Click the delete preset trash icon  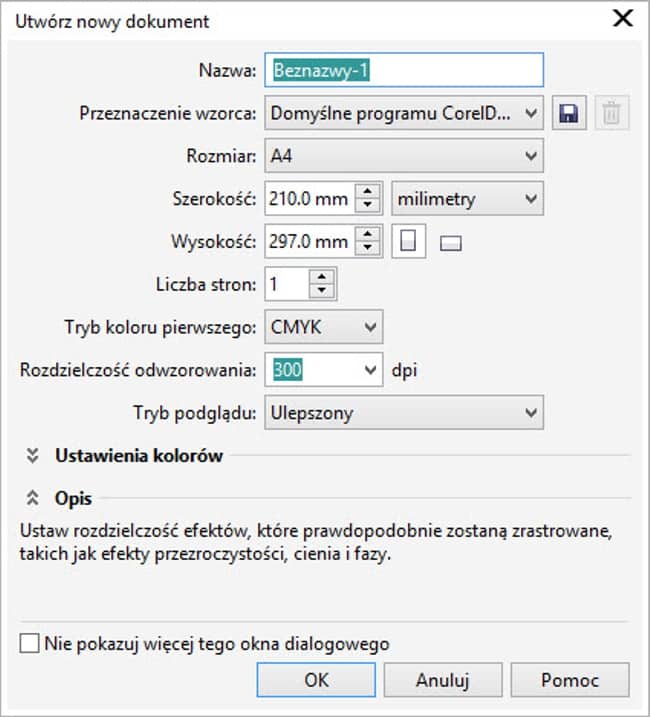pyautogui.click(x=611, y=114)
